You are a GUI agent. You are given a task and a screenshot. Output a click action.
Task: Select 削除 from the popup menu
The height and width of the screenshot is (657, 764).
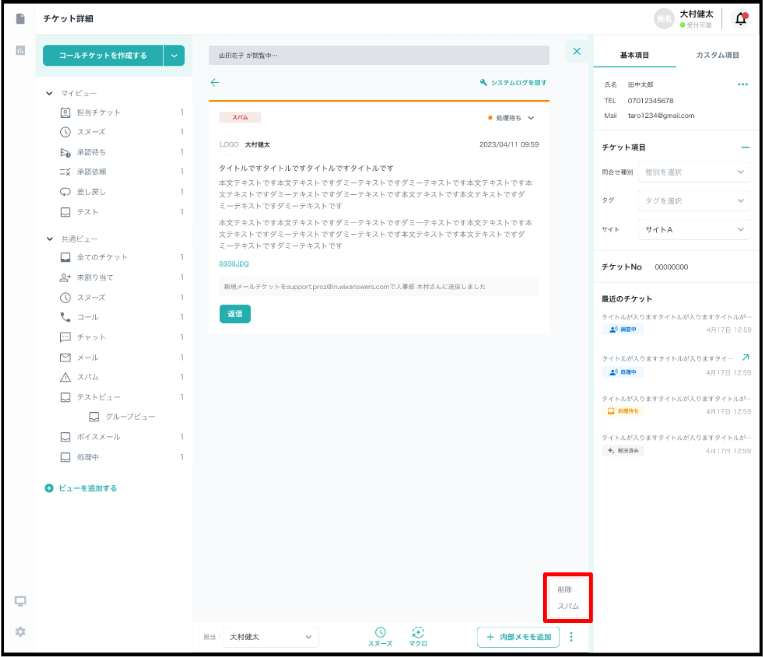[x=565, y=589]
